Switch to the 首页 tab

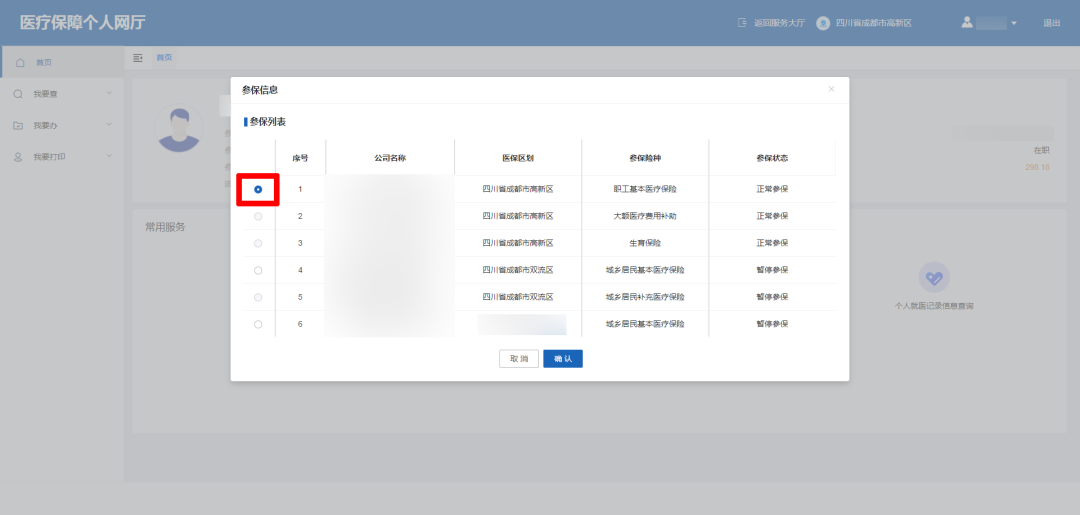pos(164,58)
